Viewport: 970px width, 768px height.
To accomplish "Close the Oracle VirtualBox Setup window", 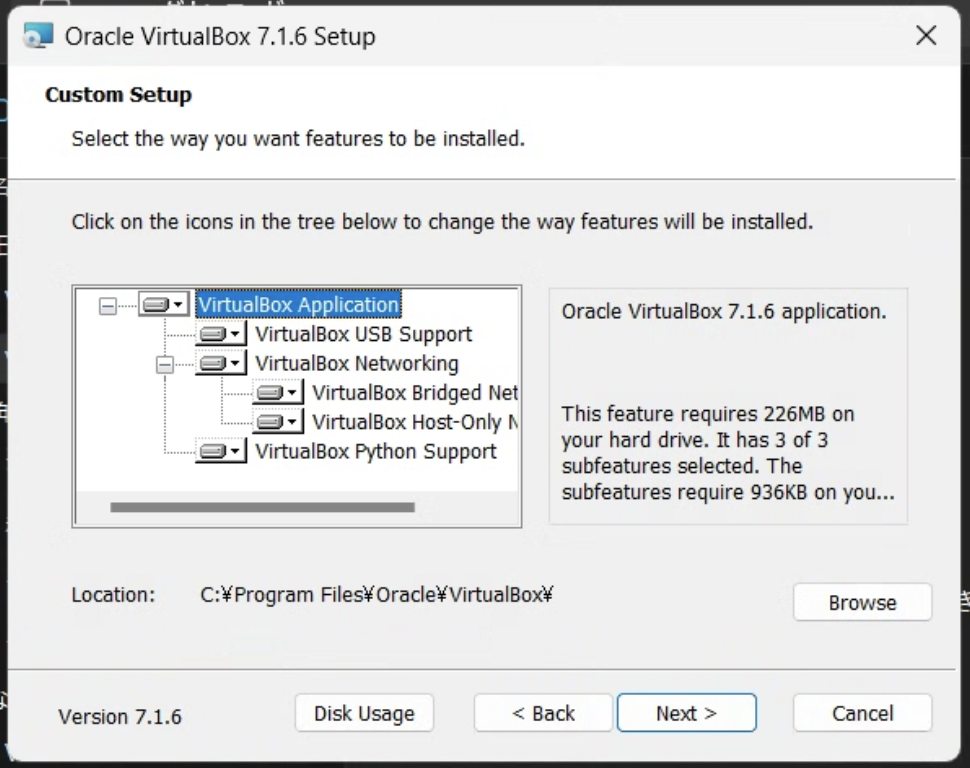I will tap(926, 35).
